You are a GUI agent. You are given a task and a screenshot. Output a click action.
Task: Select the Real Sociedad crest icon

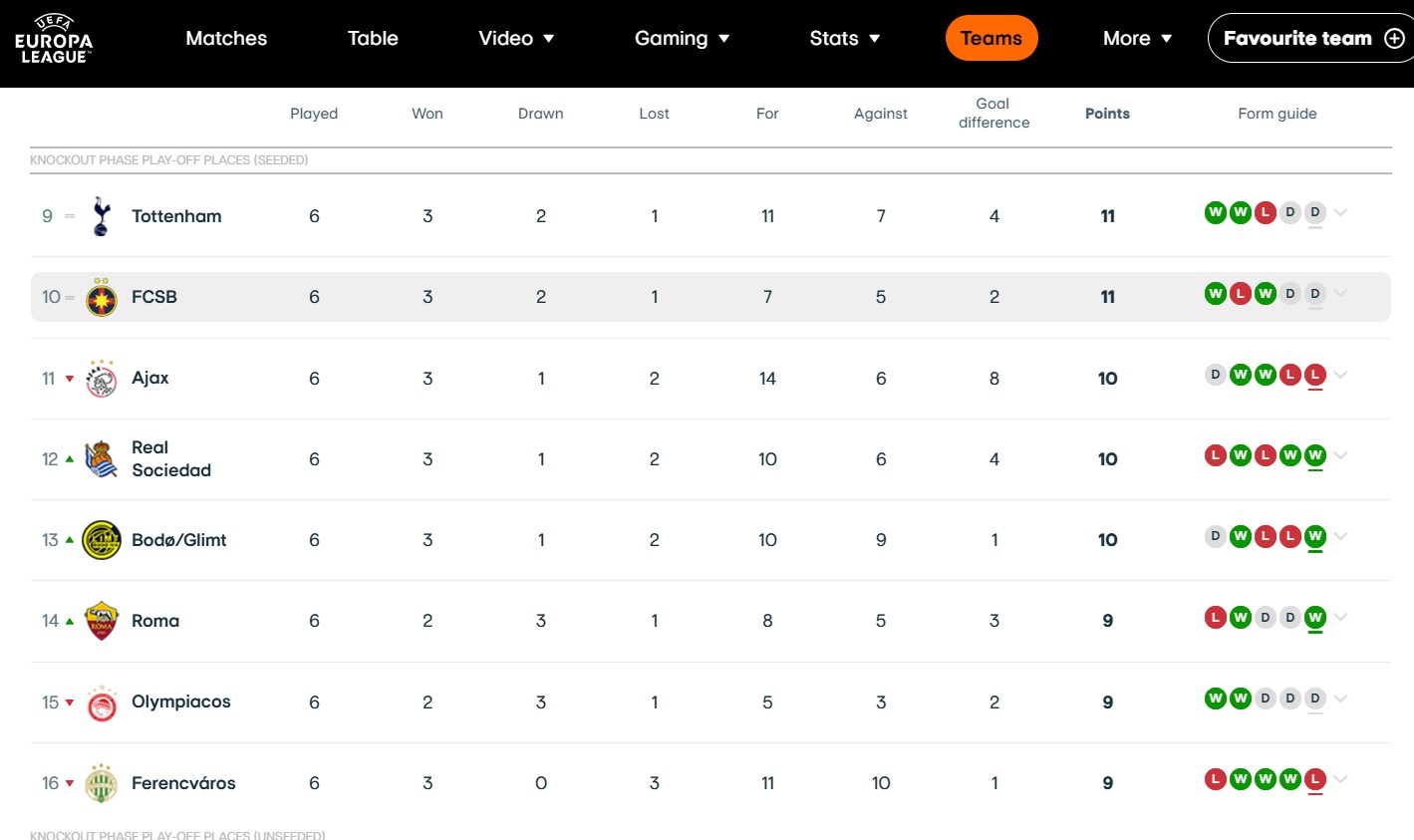(x=101, y=459)
